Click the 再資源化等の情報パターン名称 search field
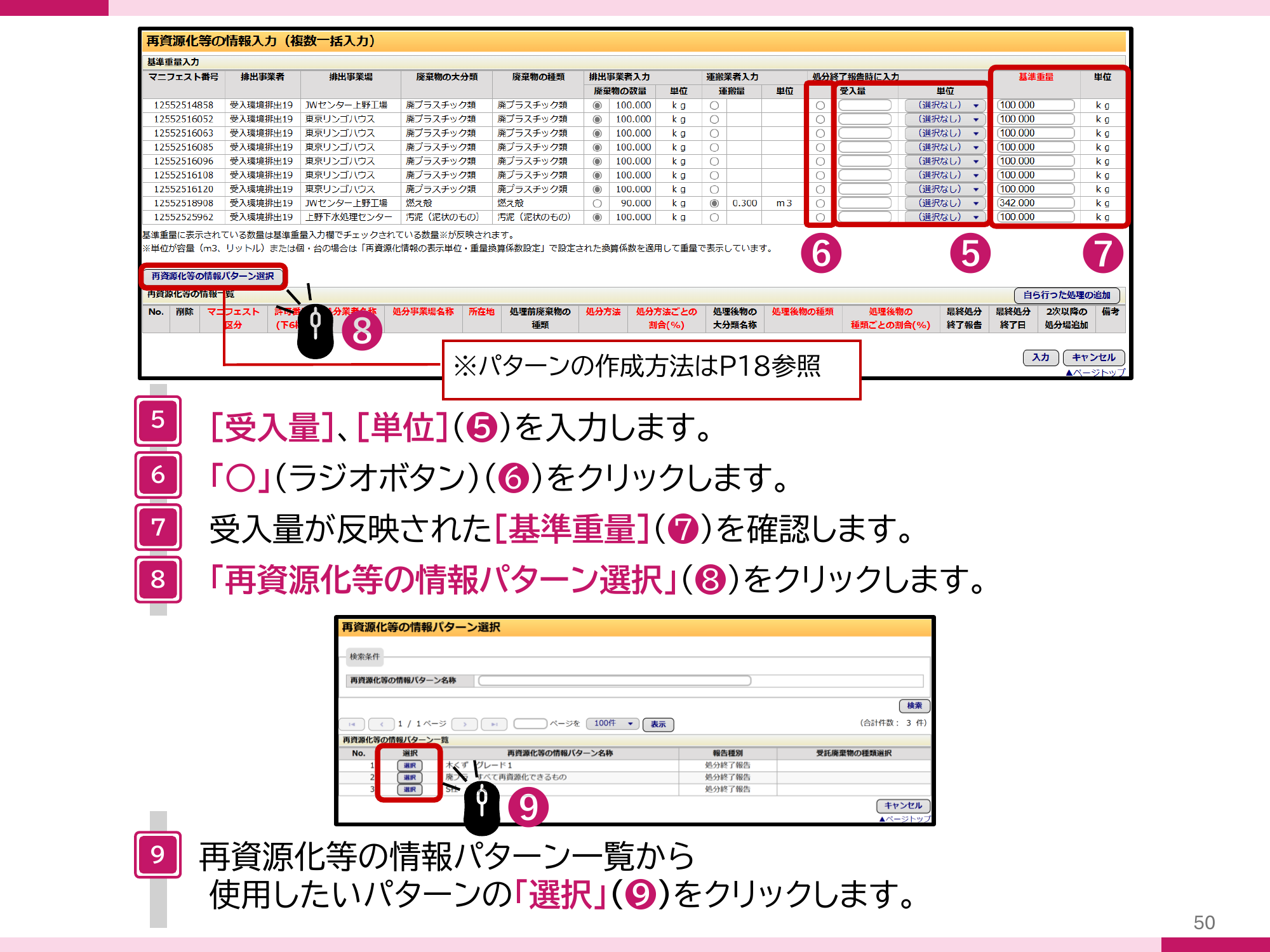Screen dimensions: 1270x952 [x=614, y=680]
